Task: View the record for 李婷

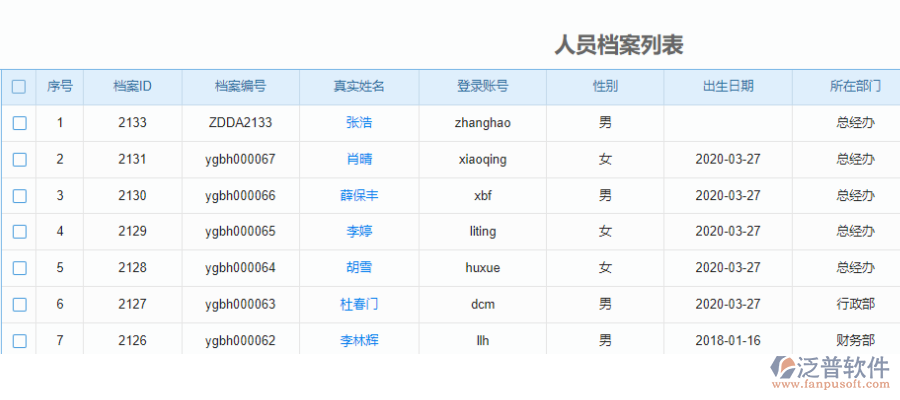Action: pyautogui.click(x=359, y=231)
